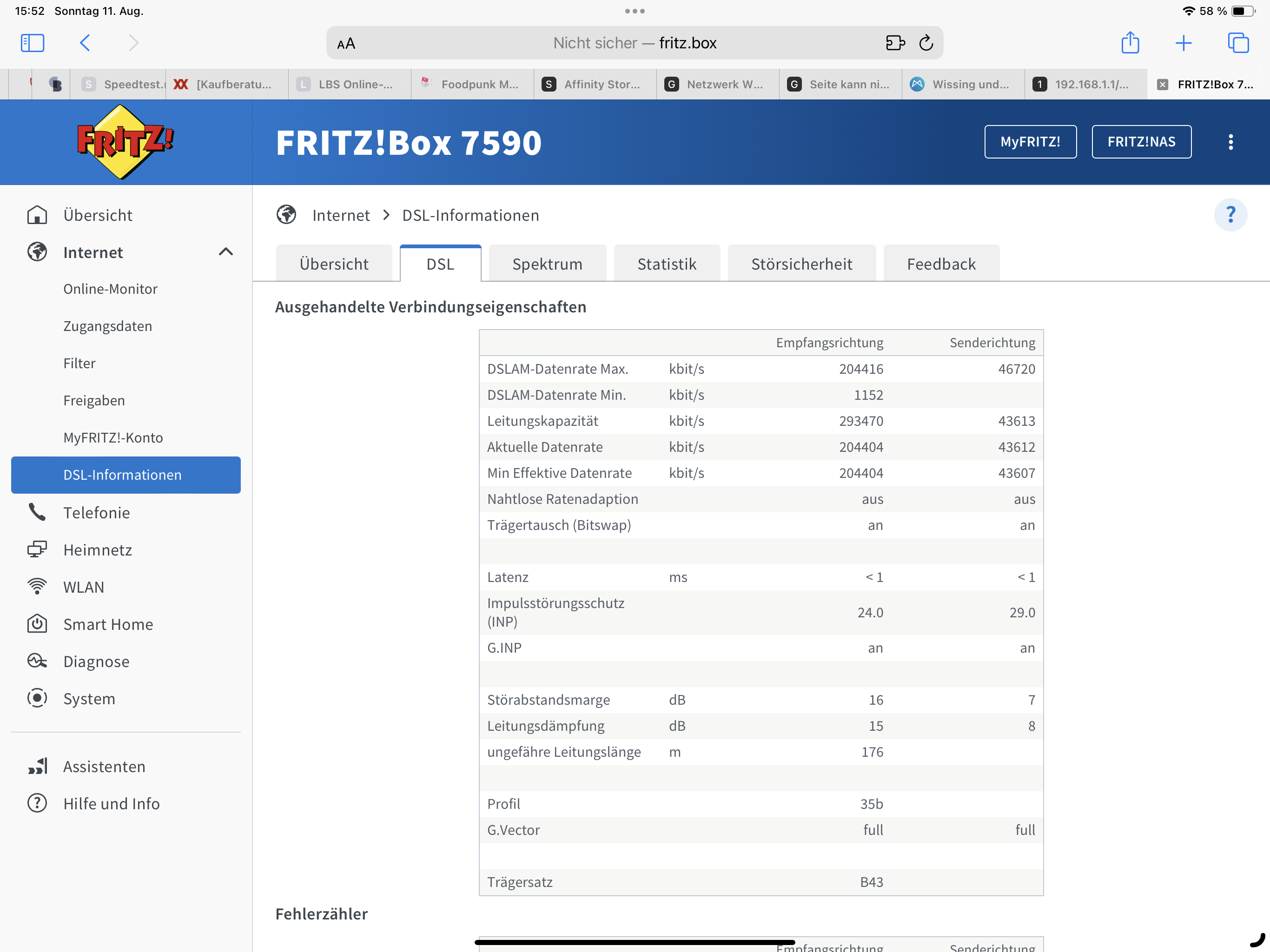
Task: Switch to the Störsicherheit tab
Action: click(801, 264)
